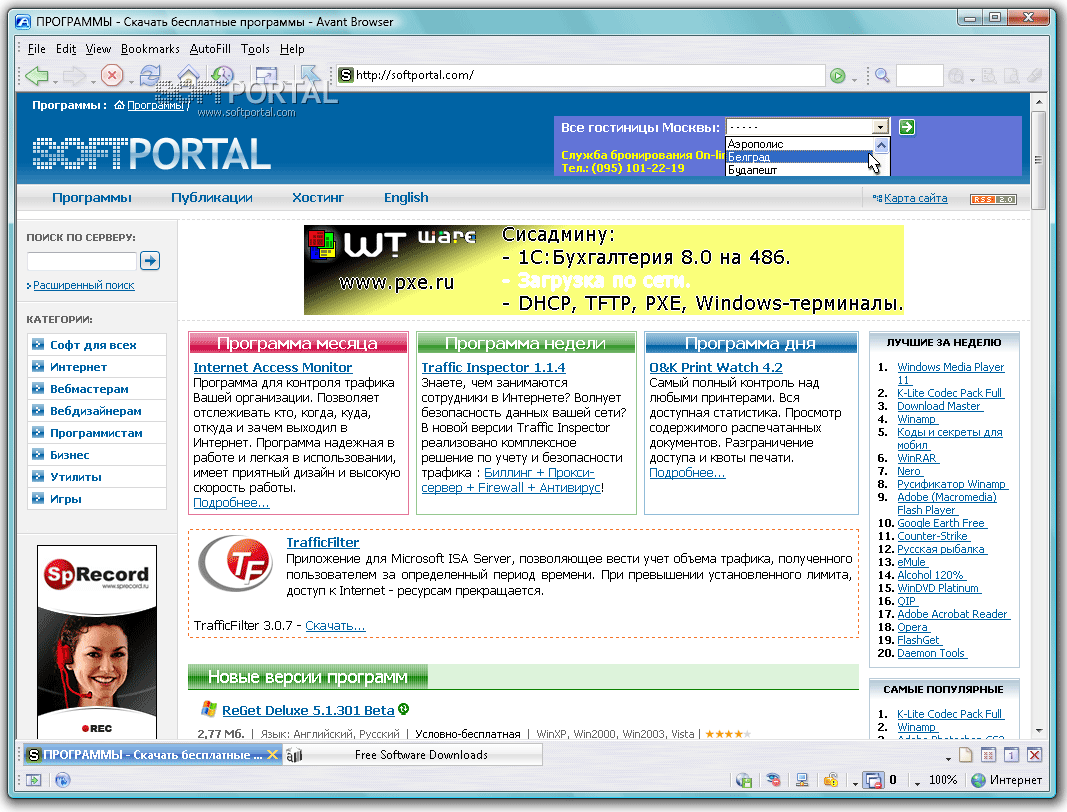Select Аэрополис in hotel list
The width and height of the screenshot is (1067, 812).
point(797,144)
